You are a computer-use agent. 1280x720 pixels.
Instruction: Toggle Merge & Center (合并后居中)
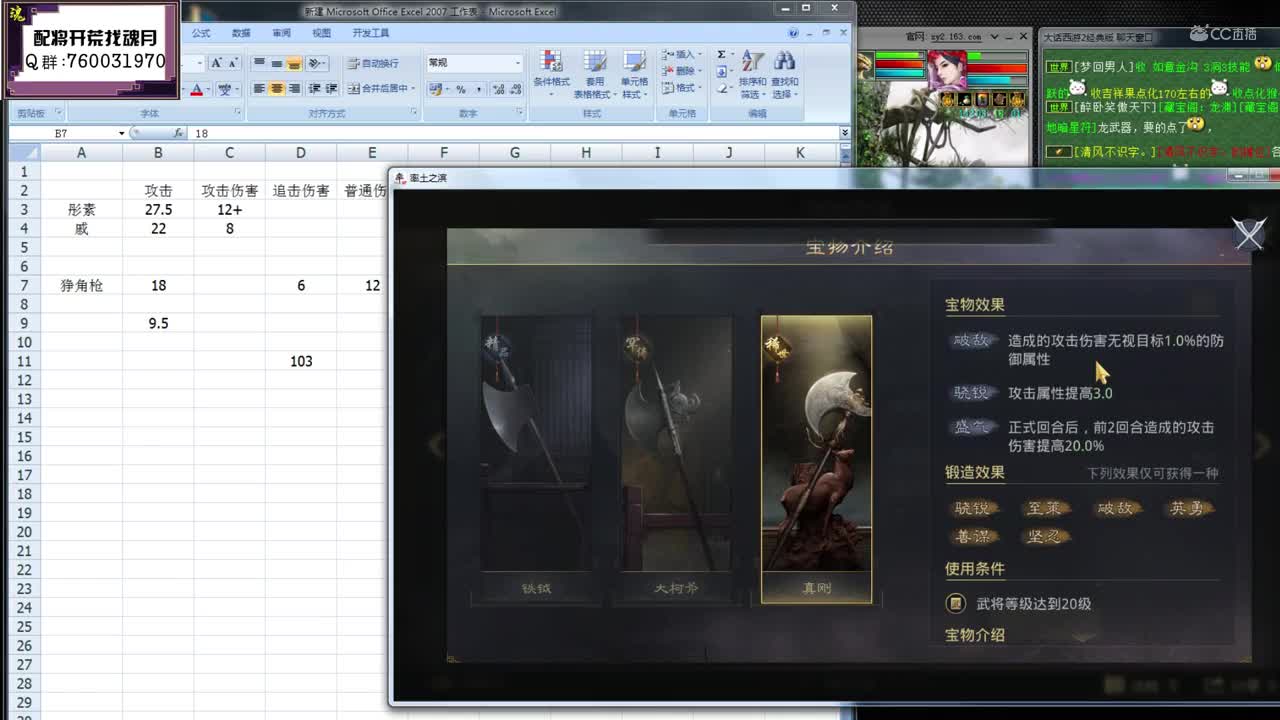(x=381, y=89)
